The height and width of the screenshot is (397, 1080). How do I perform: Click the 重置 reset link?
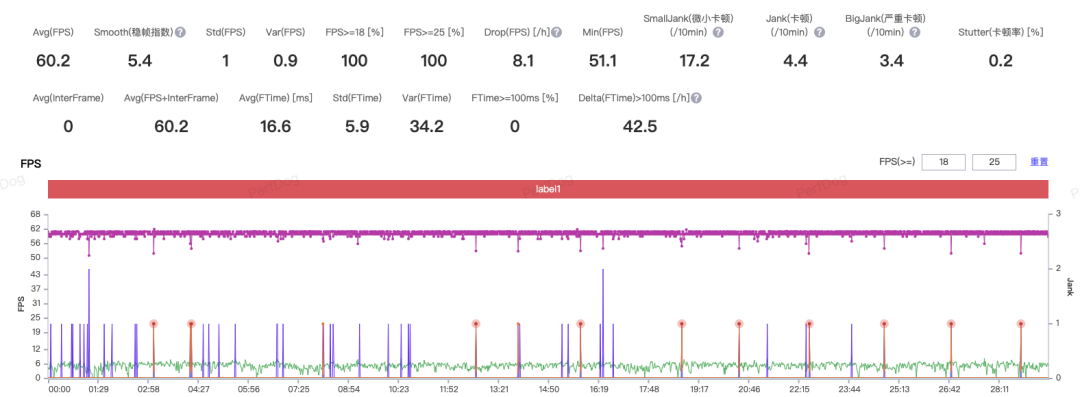(1039, 162)
